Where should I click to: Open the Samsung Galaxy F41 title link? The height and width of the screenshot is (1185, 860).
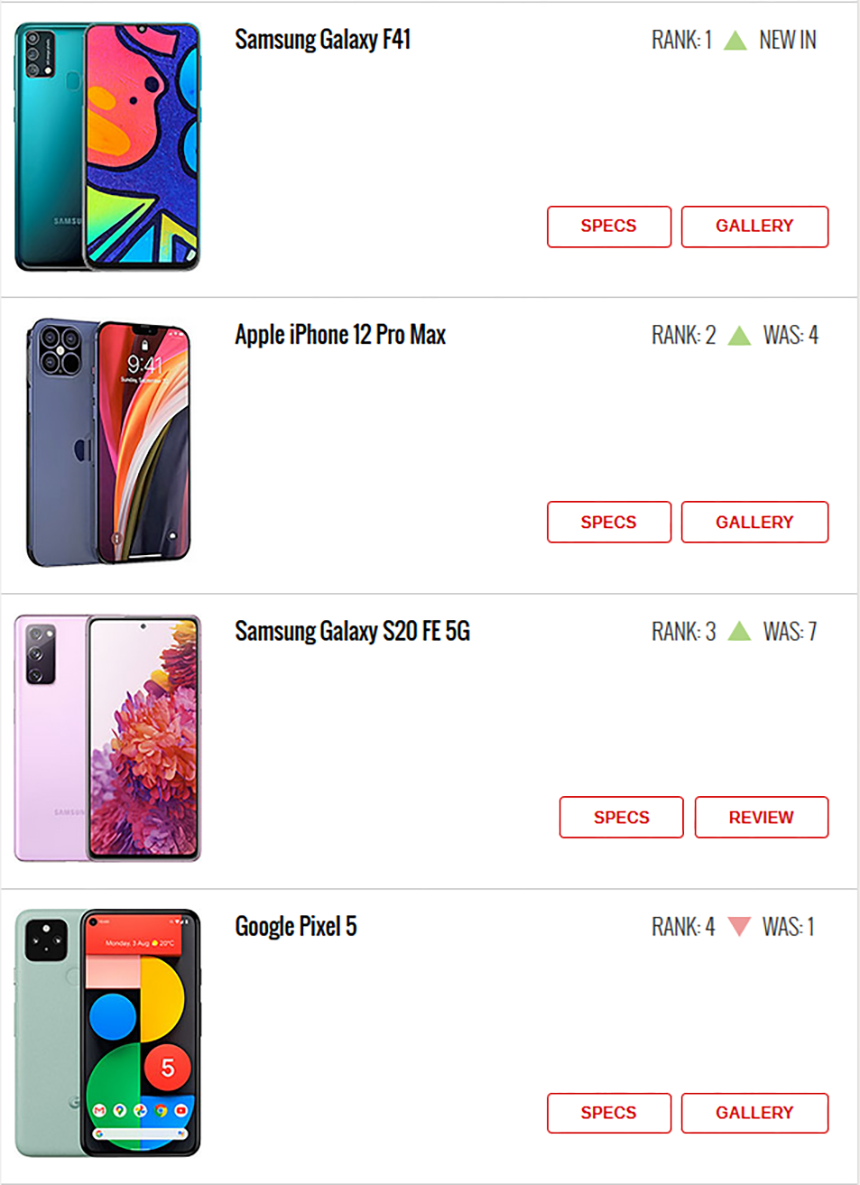pos(323,40)
